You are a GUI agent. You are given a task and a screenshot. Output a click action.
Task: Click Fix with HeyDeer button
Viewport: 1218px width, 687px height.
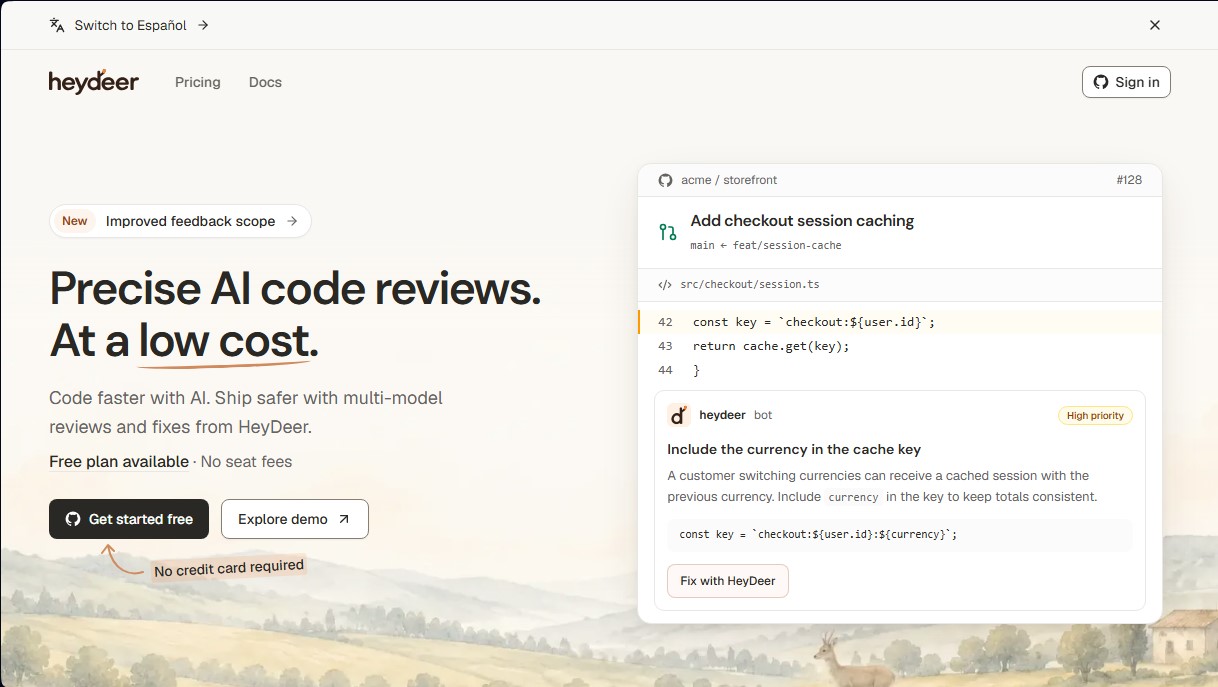click(x=728, y=581)
